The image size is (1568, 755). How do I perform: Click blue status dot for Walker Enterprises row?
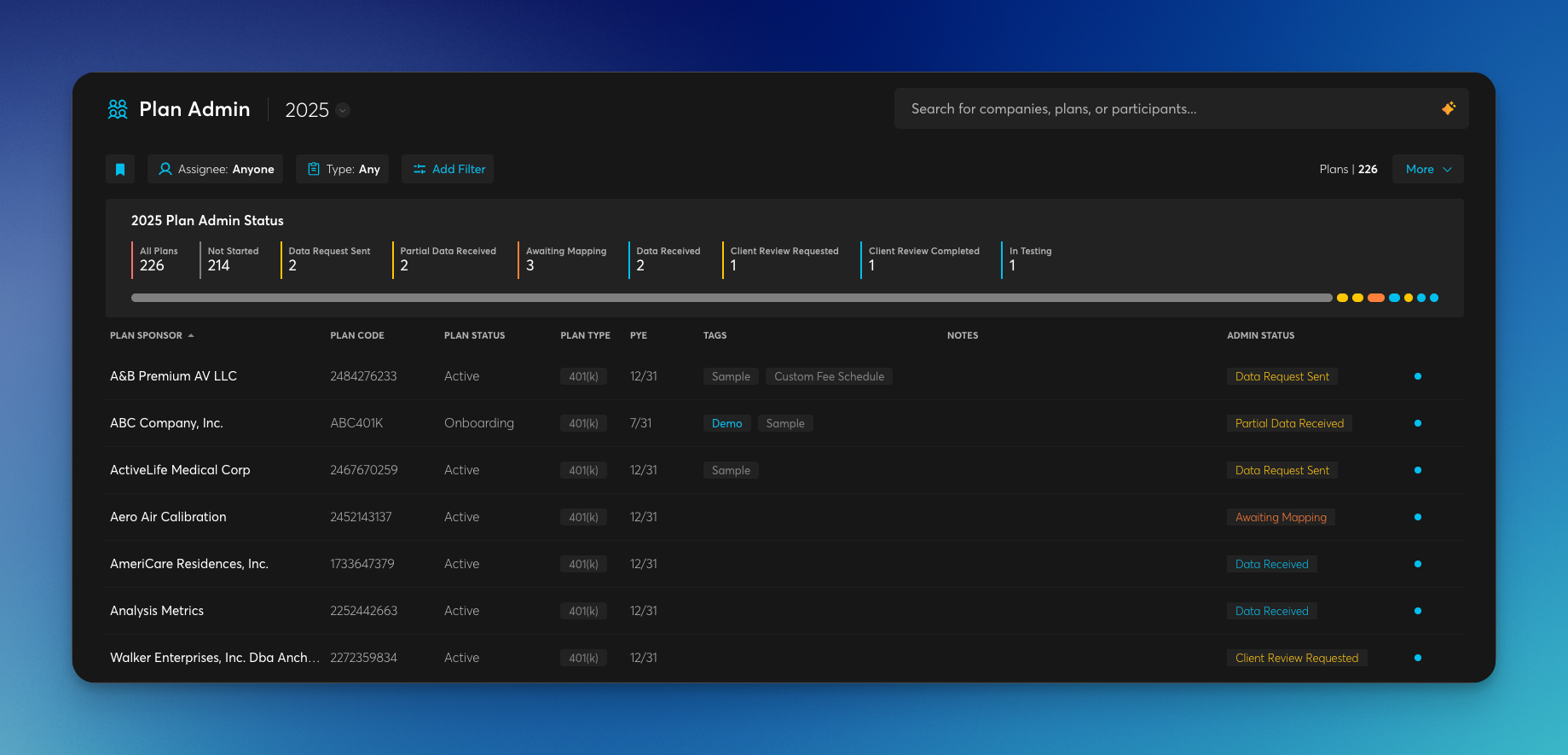click(1417, 658)
